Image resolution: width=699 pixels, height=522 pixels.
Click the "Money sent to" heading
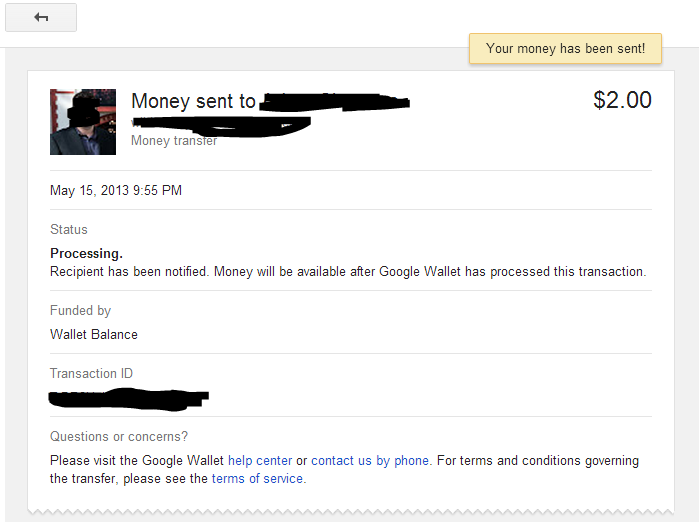(193, 101)
